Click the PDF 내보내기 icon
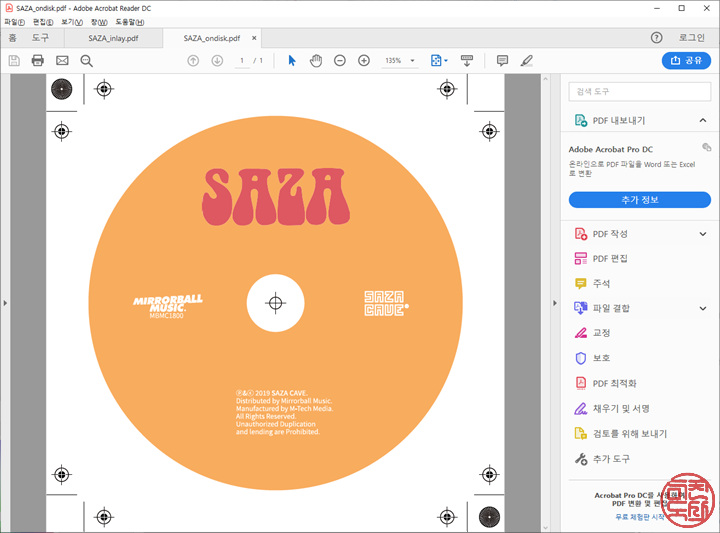Screen dimensions: 720x533 pyautogui.click(x=581, y=120)
